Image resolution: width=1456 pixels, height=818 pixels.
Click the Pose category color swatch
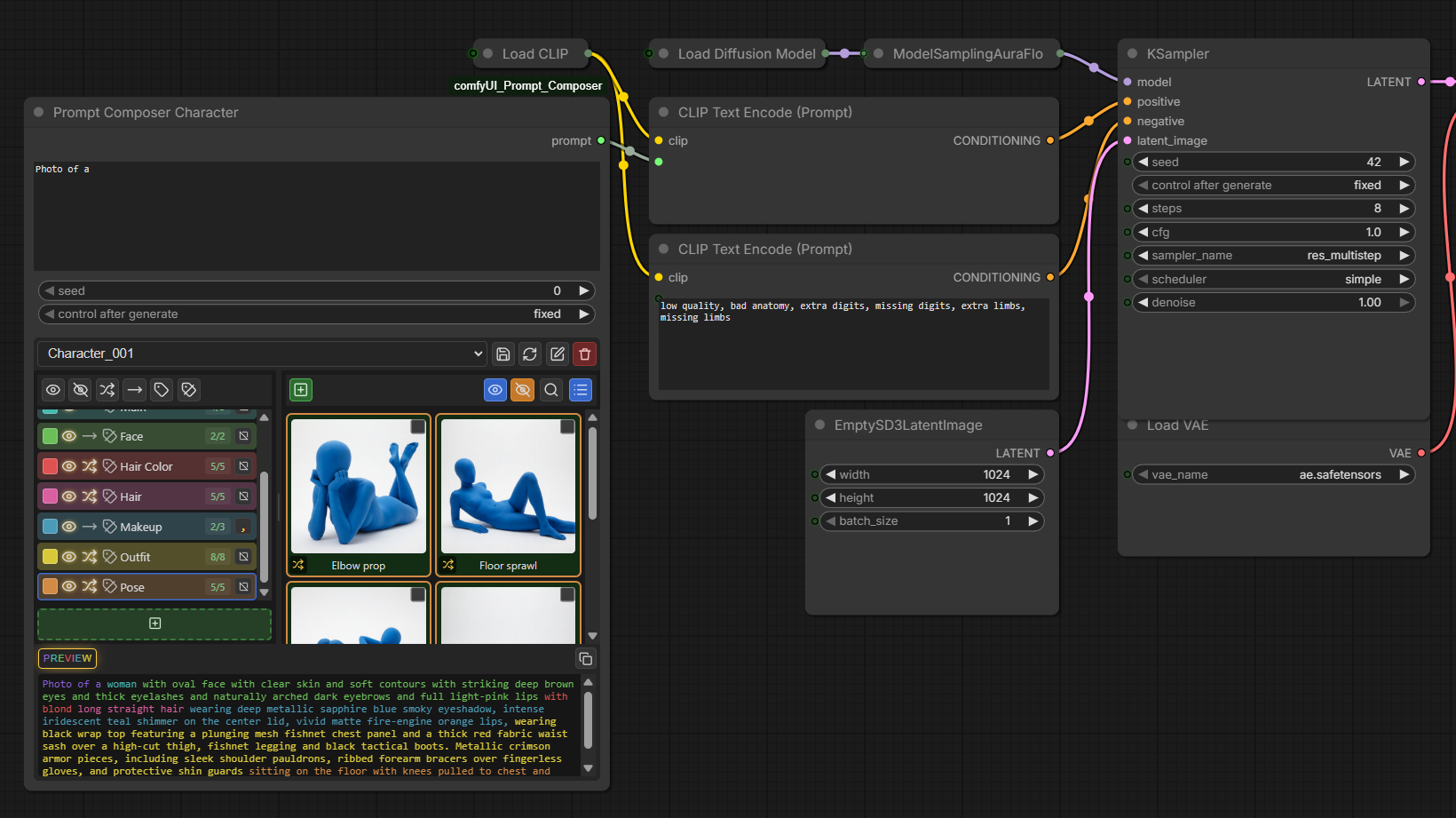[x=51, y=587]
